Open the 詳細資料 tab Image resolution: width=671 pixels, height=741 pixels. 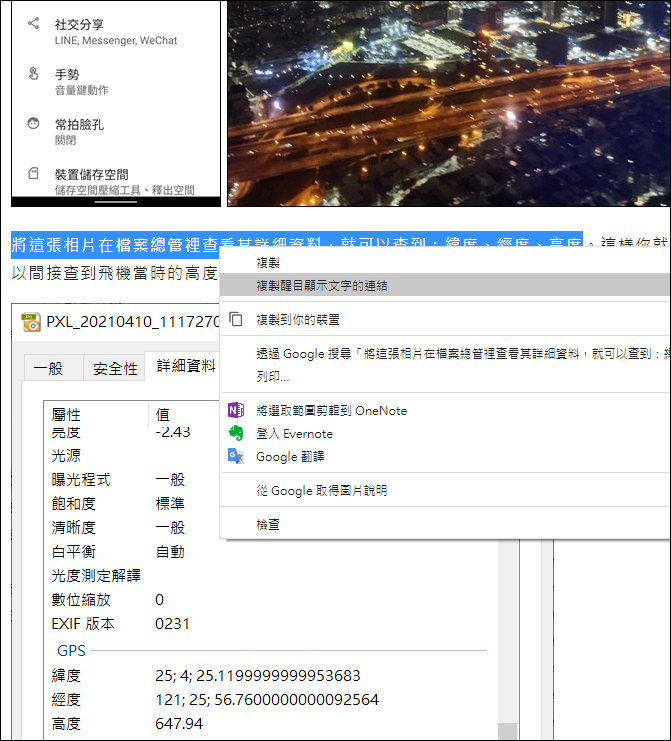(182, 366)
